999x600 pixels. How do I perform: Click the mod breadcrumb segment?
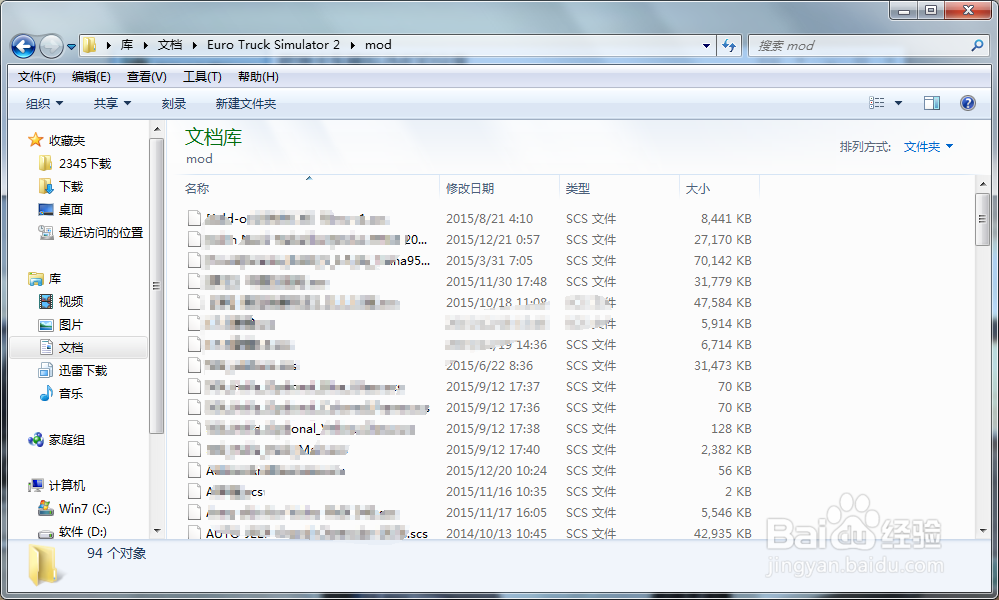378,45
